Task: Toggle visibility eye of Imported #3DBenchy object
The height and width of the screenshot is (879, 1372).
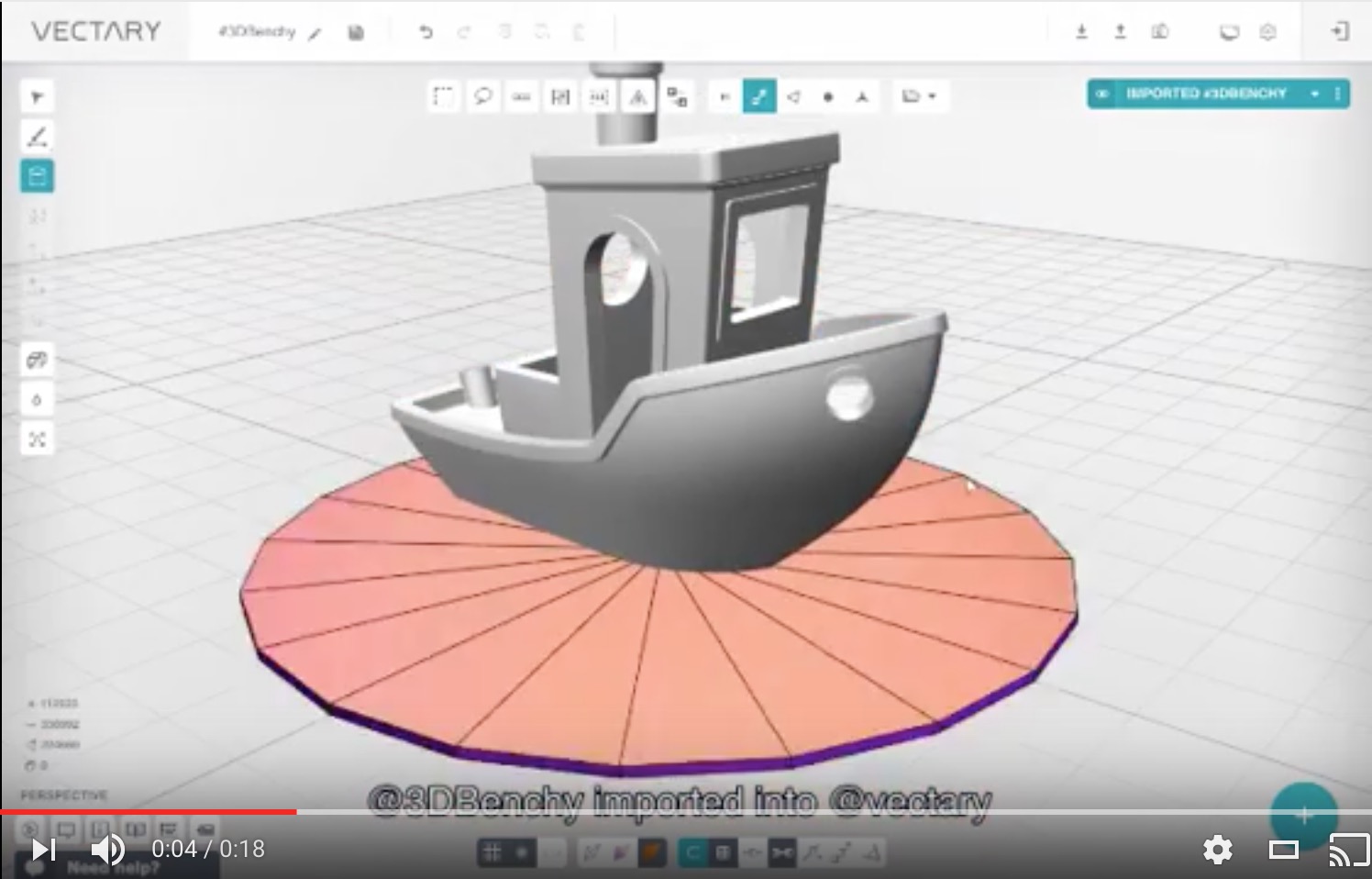Action: pyautogui.click(x=1103, y=94)
